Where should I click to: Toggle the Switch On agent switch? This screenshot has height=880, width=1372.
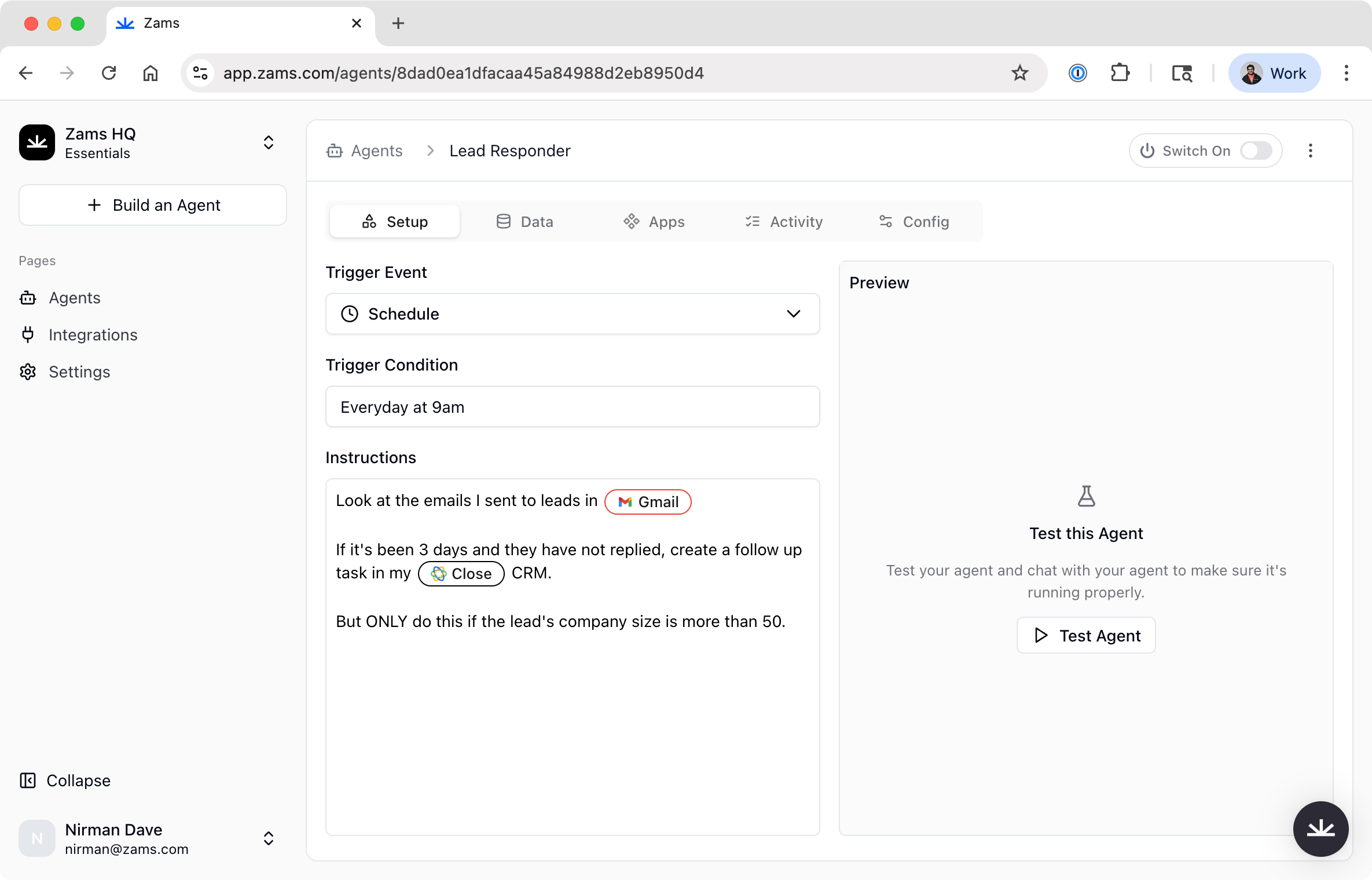tap(1256, 151)
